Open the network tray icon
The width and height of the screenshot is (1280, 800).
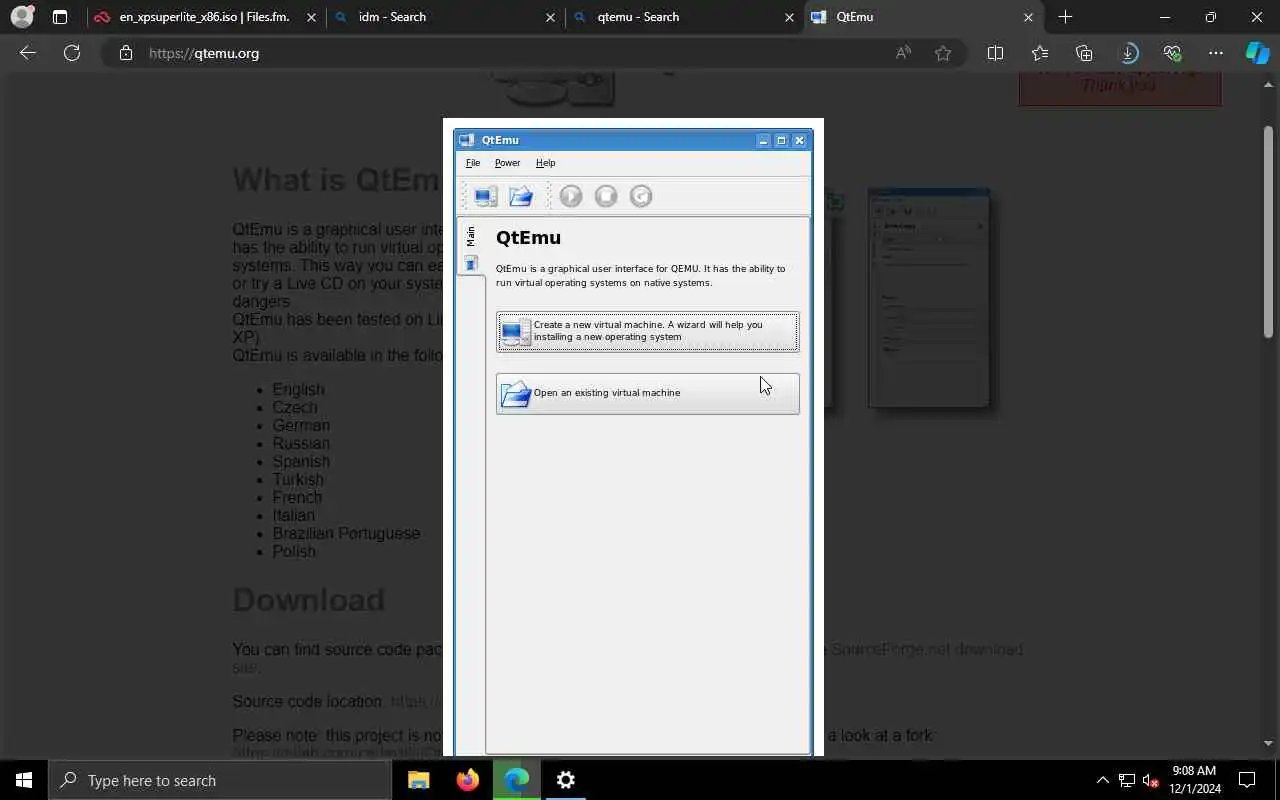(1127, 780)
